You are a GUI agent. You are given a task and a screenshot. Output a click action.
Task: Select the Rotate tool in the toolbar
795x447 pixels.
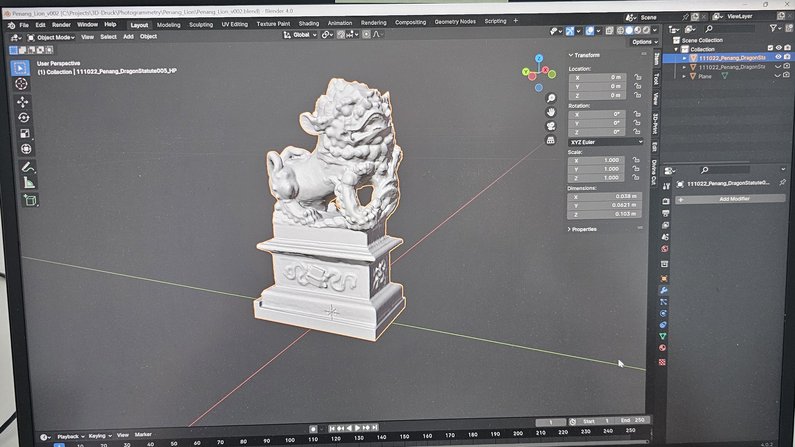[x=24, y=117]
